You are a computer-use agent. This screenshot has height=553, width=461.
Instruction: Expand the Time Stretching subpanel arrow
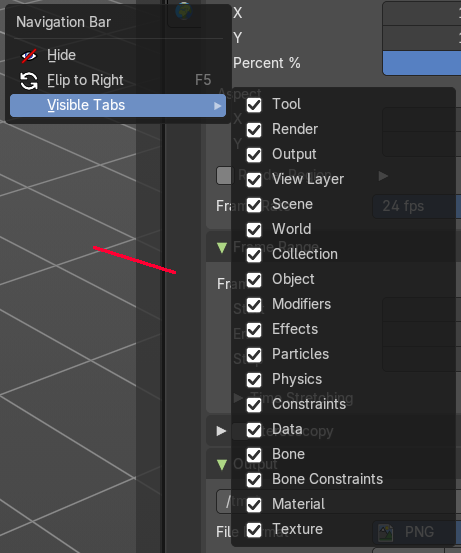pyautogui.click(x=238, y=398)
